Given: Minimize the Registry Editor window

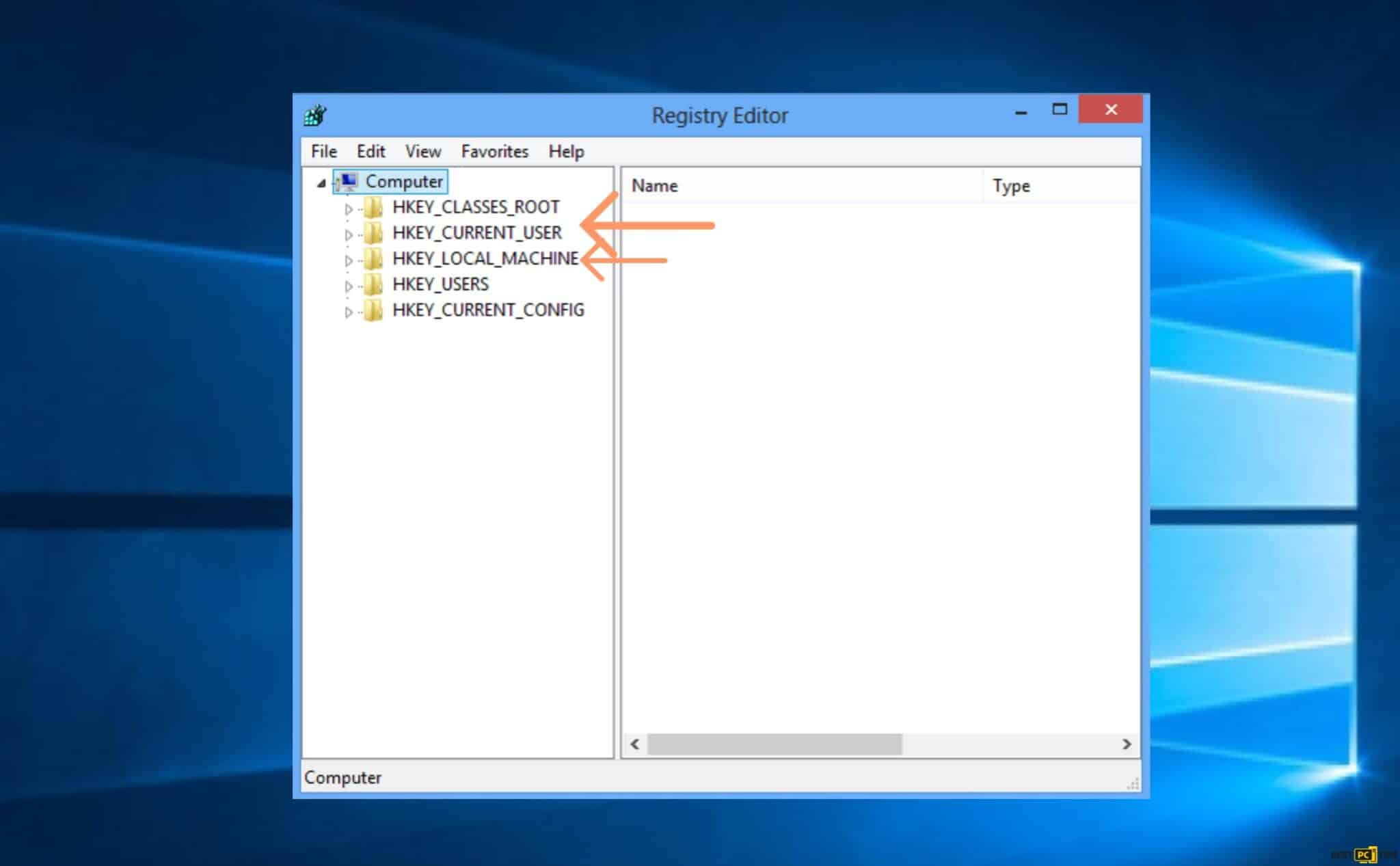Looking at the screenshot, I should pos(1021,111).
